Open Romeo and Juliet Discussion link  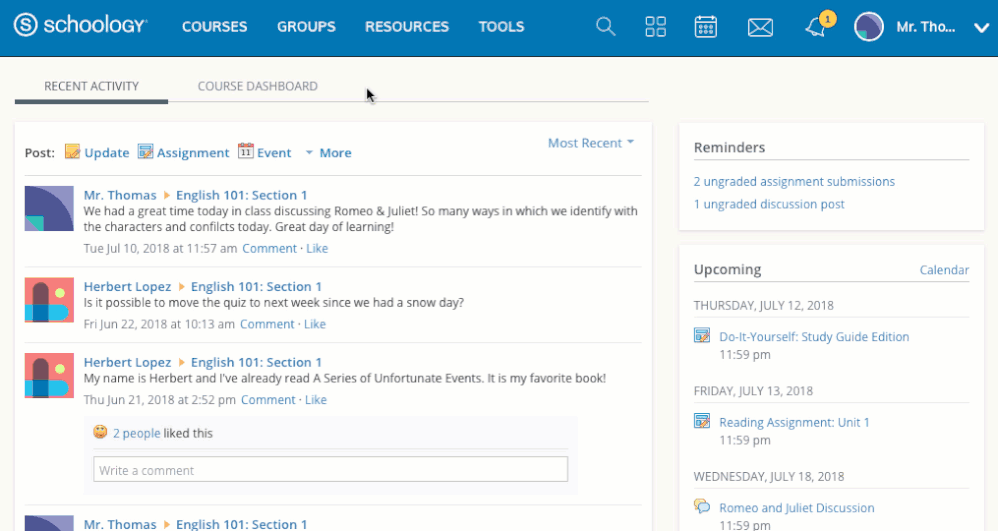click(x=797, y=507)
